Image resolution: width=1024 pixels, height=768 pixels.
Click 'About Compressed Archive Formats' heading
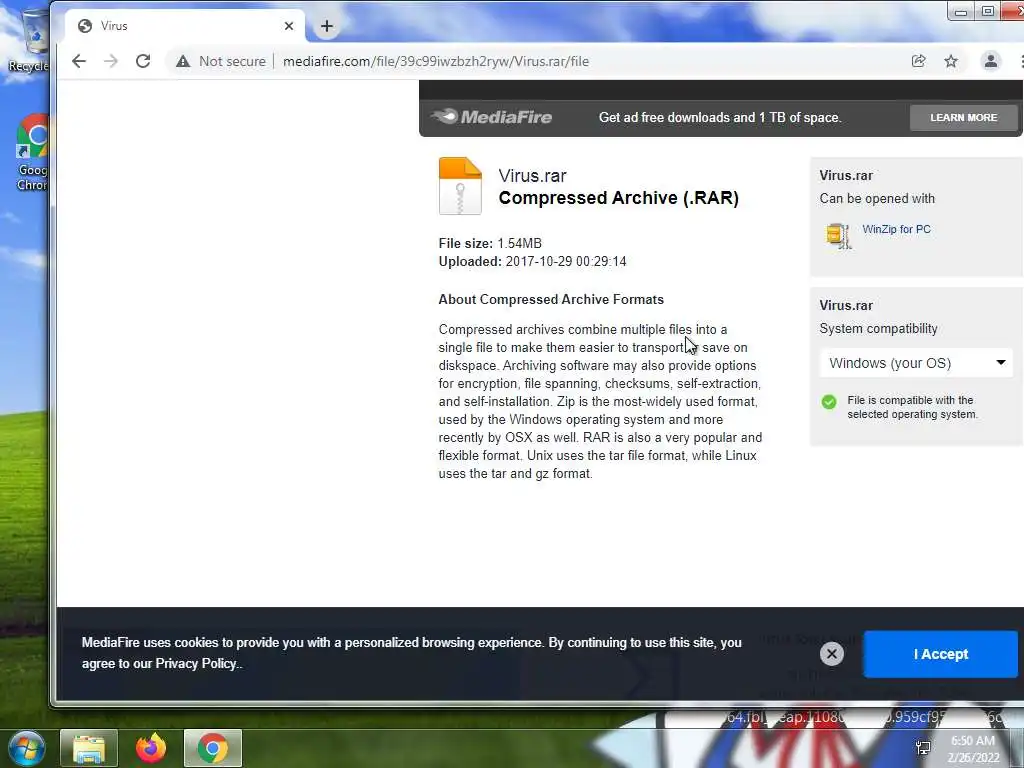551,300
